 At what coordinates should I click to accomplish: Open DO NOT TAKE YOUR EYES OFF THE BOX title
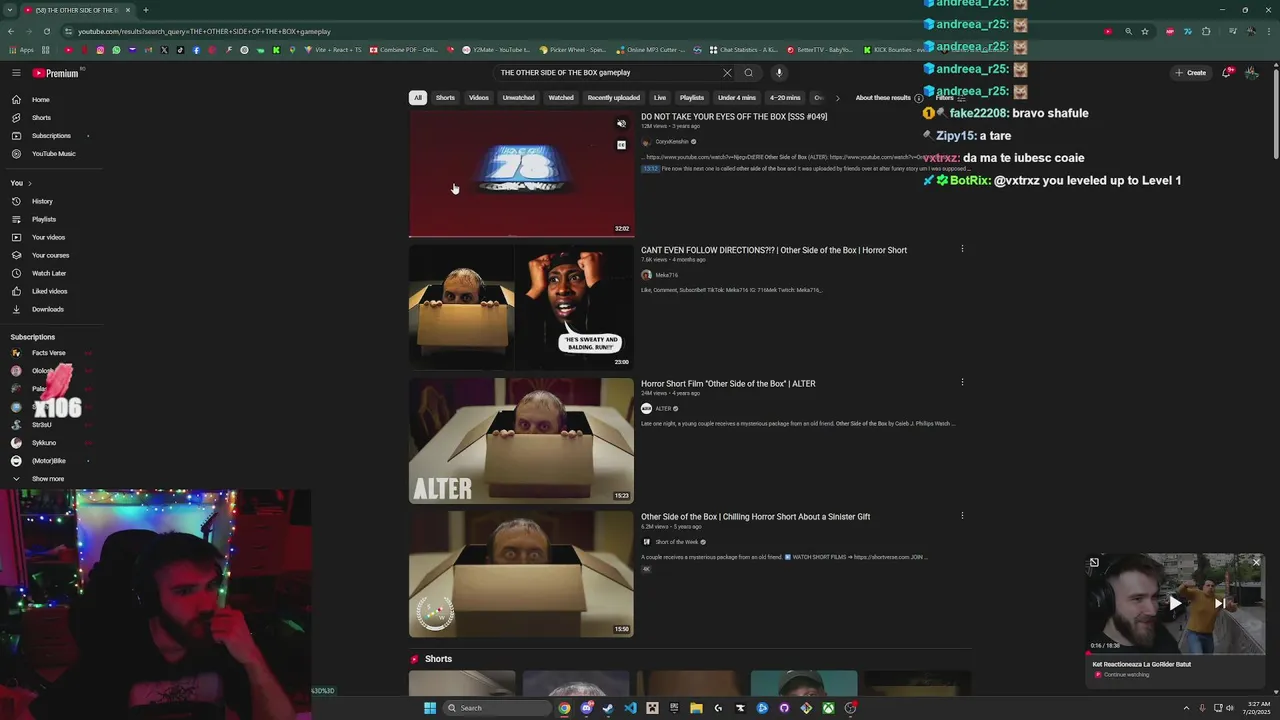point(734,117)
